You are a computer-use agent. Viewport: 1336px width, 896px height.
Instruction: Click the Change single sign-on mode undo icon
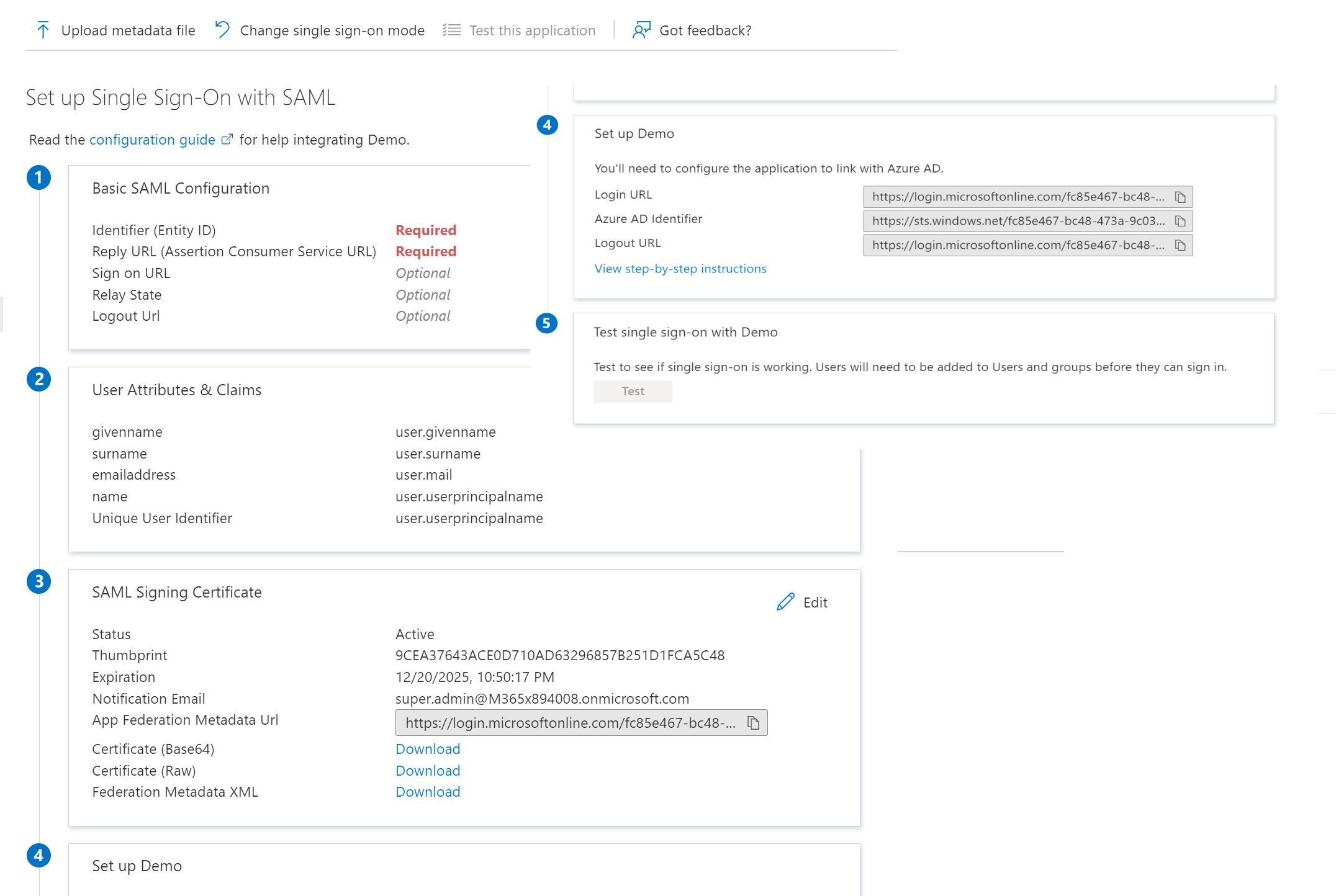coord(222,30)
